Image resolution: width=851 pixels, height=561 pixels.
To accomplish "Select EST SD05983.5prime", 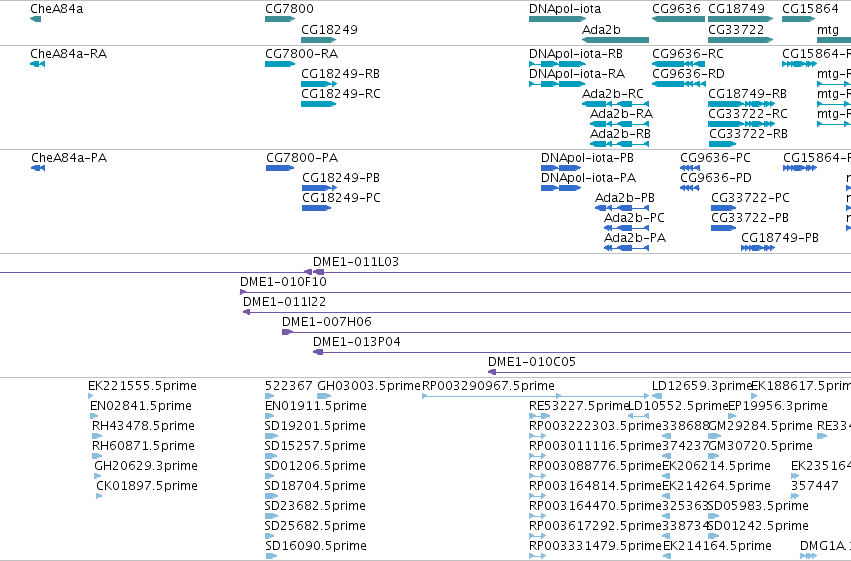I will point(758,506).
